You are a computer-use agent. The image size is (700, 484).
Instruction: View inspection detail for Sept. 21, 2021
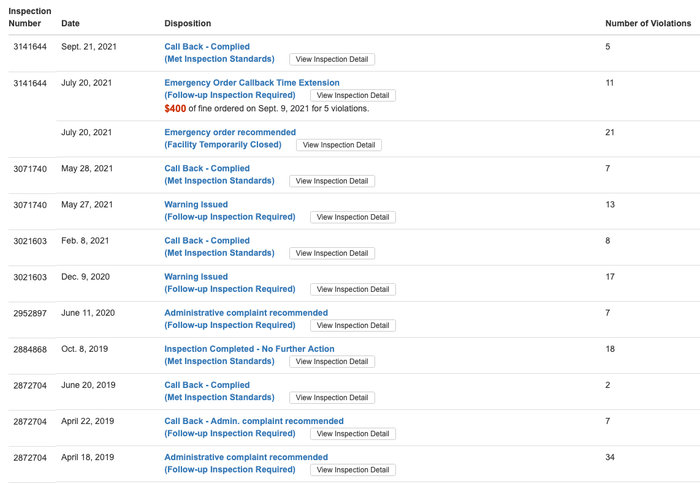(332, 59)
